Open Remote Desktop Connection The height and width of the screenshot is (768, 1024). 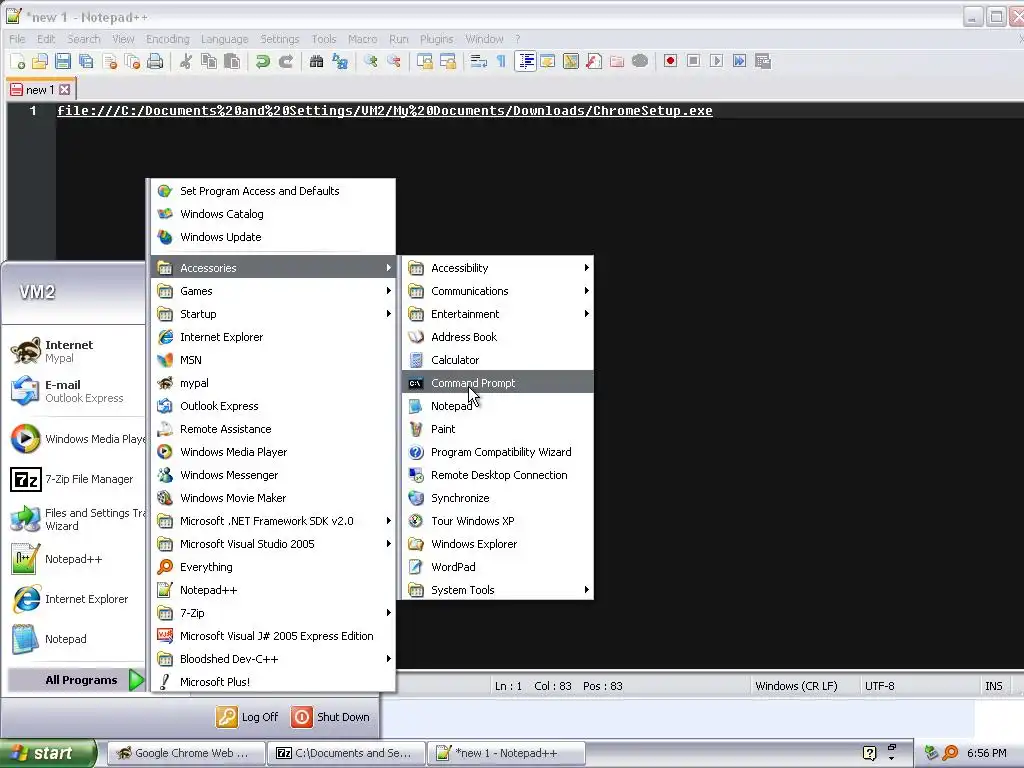point(498,475)
